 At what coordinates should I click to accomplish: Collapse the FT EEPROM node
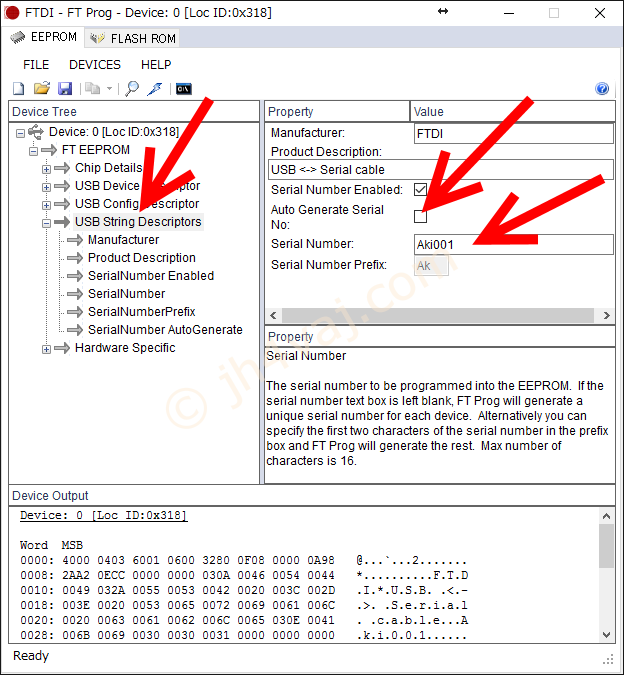(34, 151)
